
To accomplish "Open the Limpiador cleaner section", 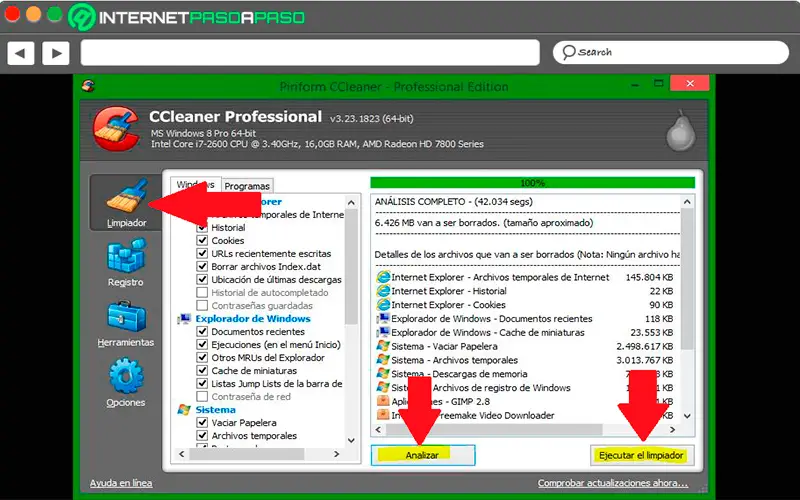I will [126, 203].
